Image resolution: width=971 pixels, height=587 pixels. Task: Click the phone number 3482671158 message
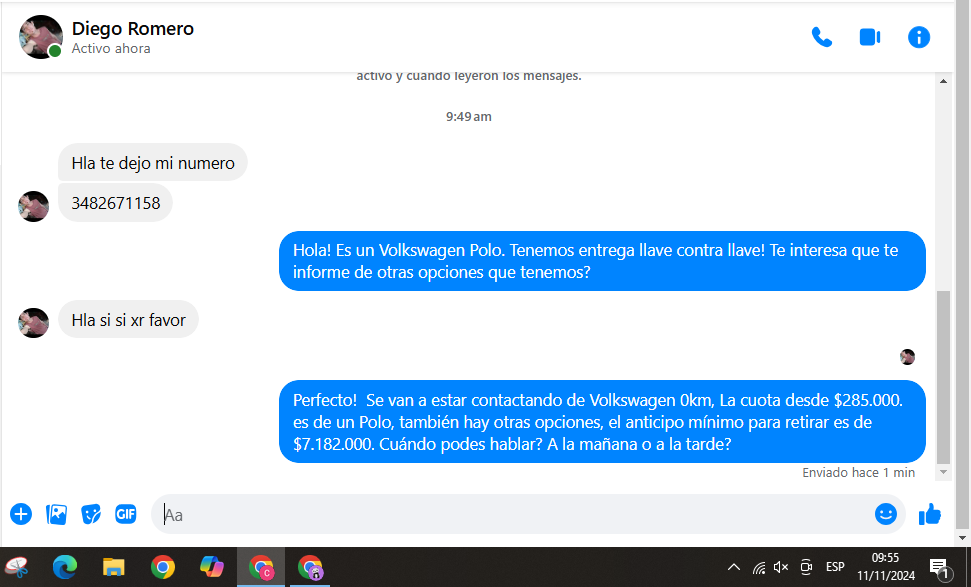(116, 203)
